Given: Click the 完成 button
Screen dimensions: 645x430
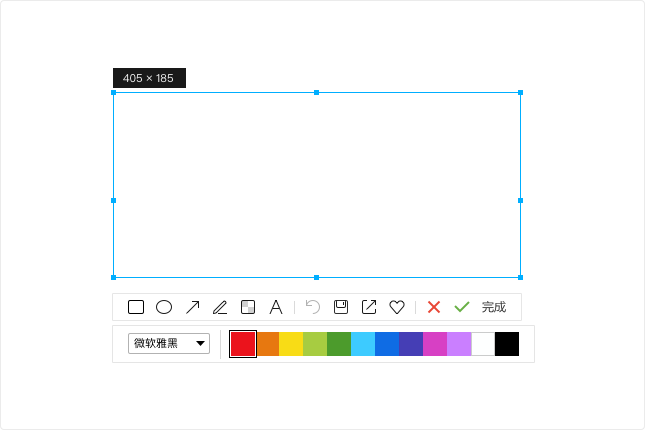Looking at the screenshot, I should coord(494,307).
